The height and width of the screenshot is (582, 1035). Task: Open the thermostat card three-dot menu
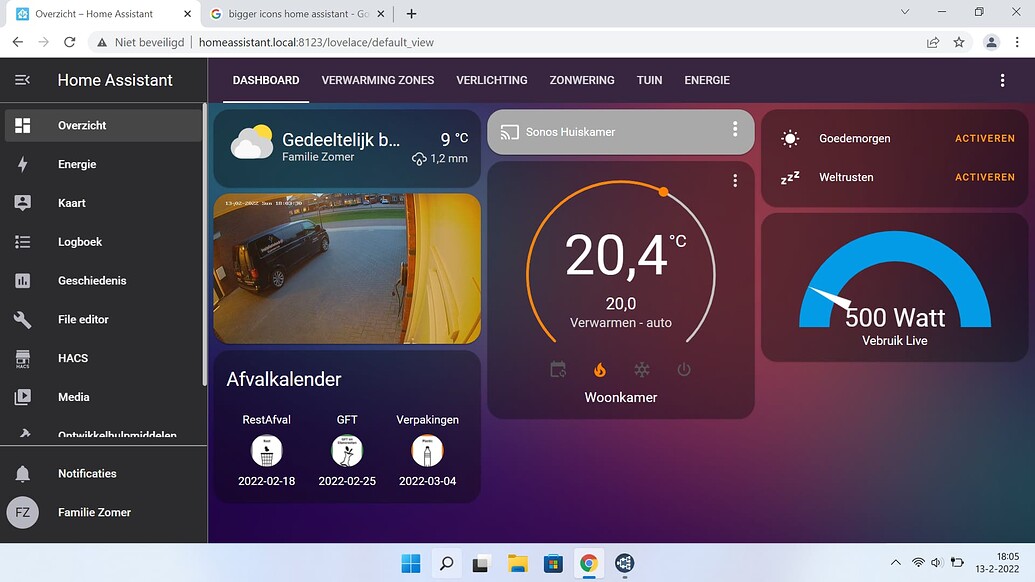tap(735, 180)
